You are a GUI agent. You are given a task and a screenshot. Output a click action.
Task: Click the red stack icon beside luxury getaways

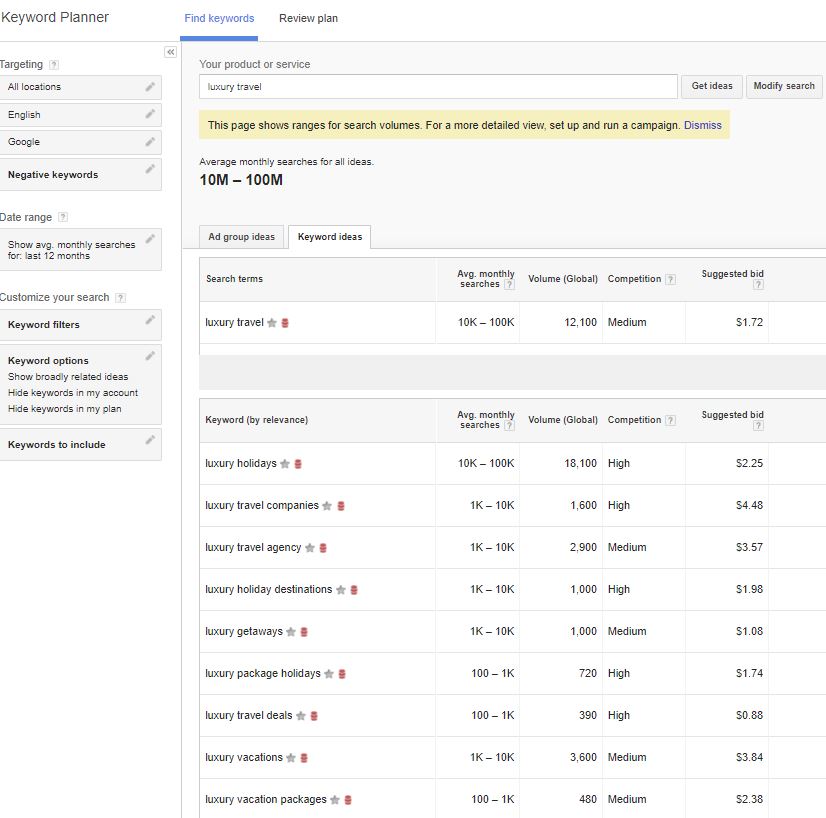pyautogui.click(x=304, y=632)
